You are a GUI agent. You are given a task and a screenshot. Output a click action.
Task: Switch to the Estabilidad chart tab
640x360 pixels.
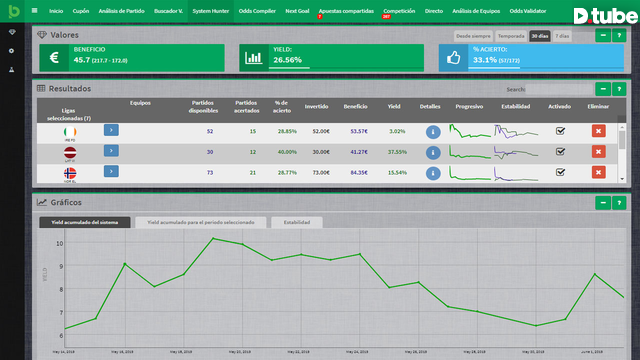coord(297,222)
